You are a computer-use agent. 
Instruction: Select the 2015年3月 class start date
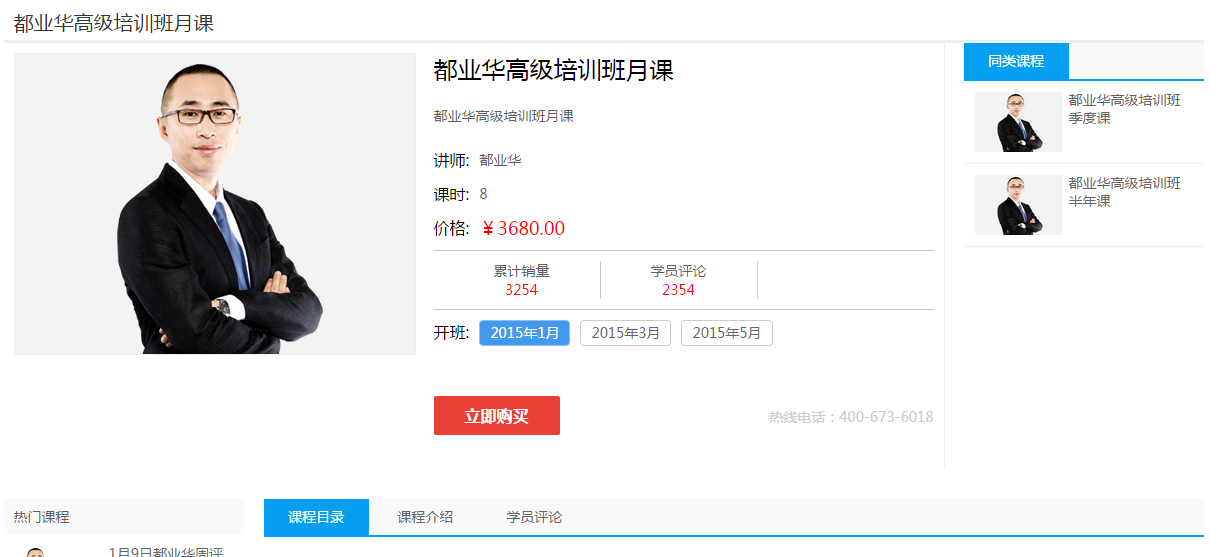[626, 333]
